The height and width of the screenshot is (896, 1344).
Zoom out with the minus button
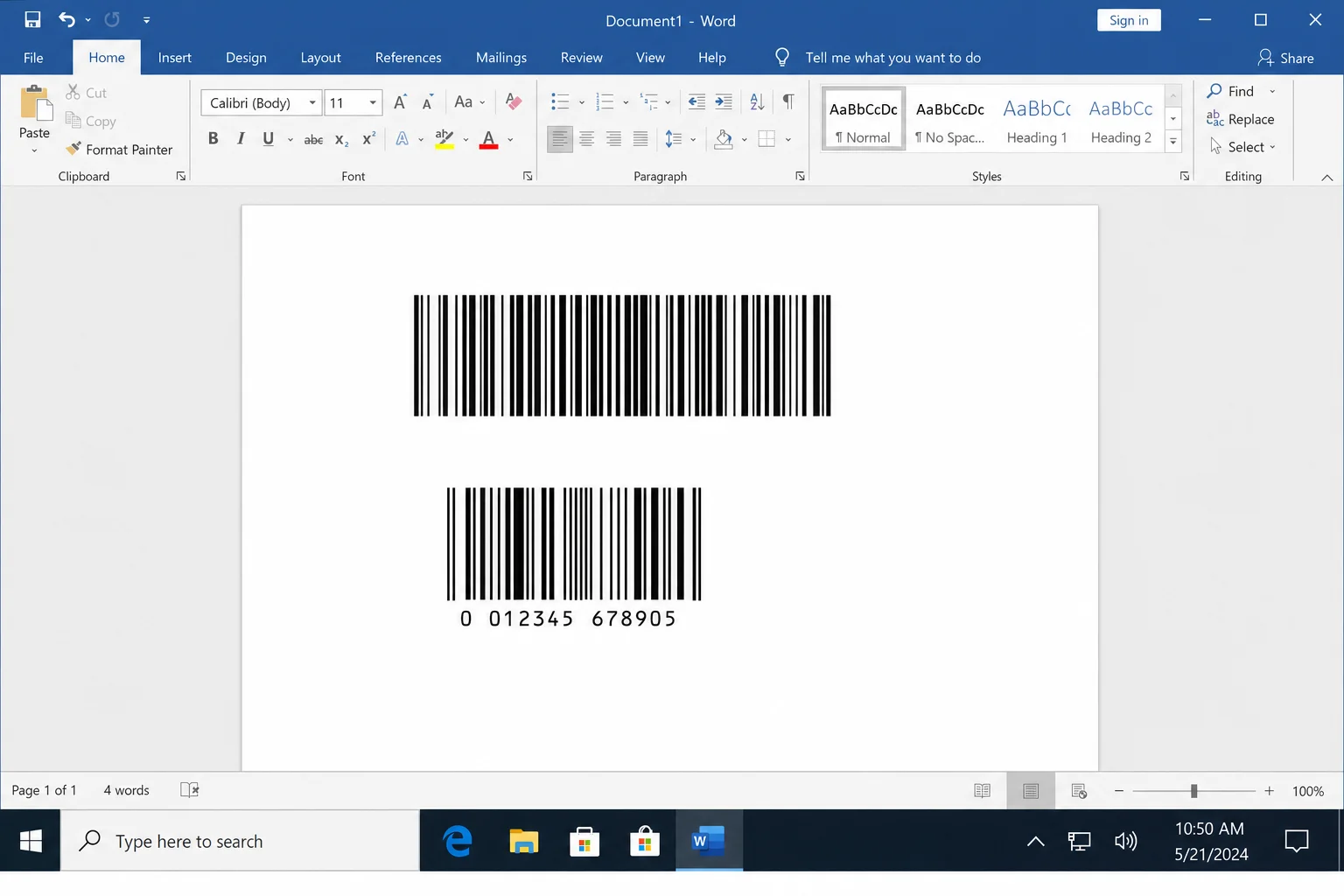pyautogui.click(x=1119, y=791)
